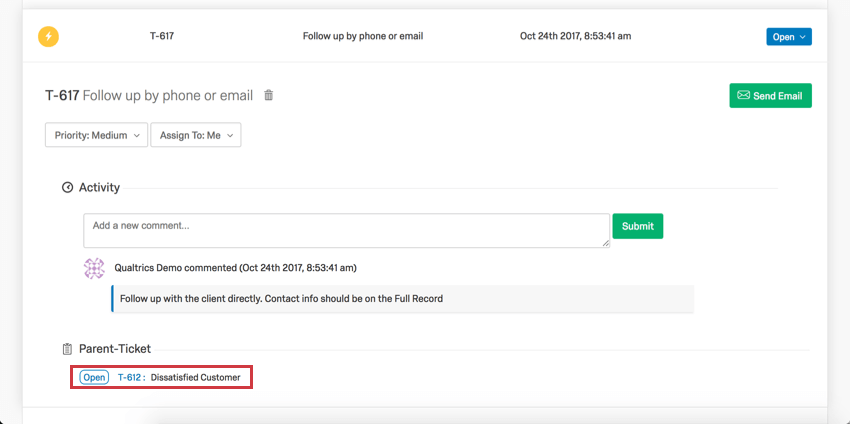
Task: Click the Parent-Ticket clipboard icon
Action: point(67,349)
